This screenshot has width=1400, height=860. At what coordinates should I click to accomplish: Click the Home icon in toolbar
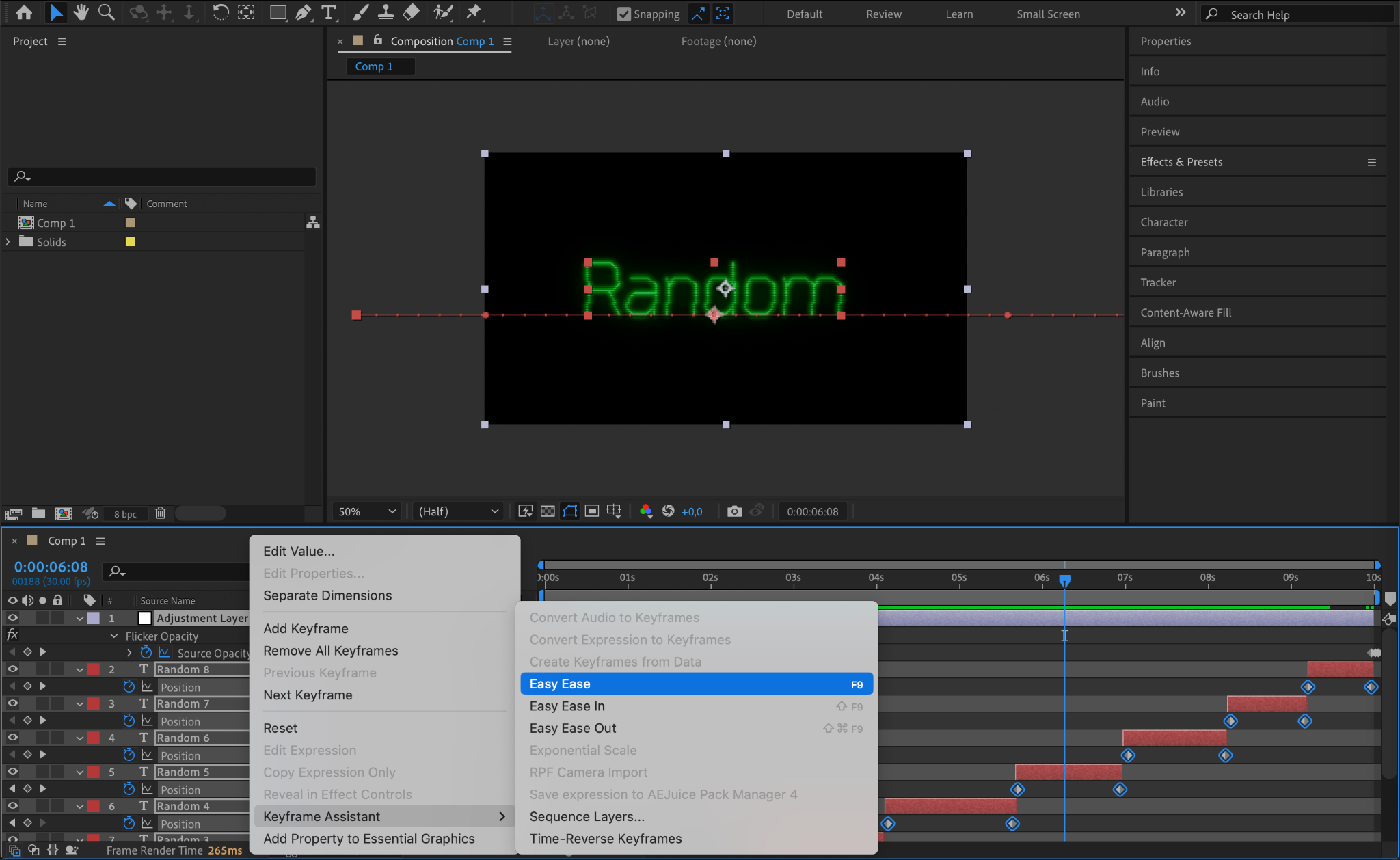point(24,12)
